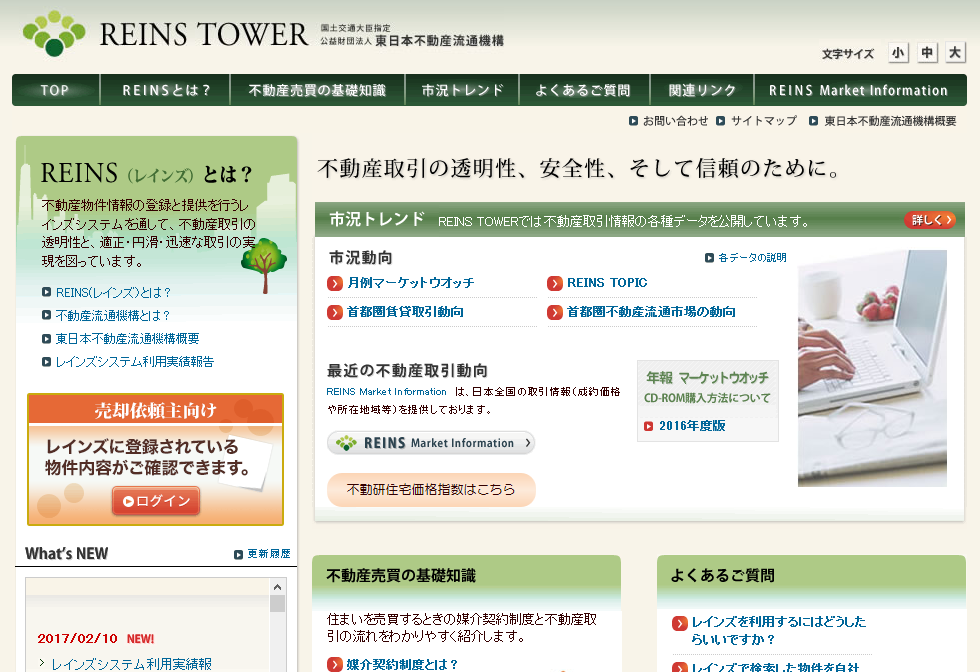Click the ログイン login icon button
The height and width of the screenshot is (672, 980).
[156, 502]
